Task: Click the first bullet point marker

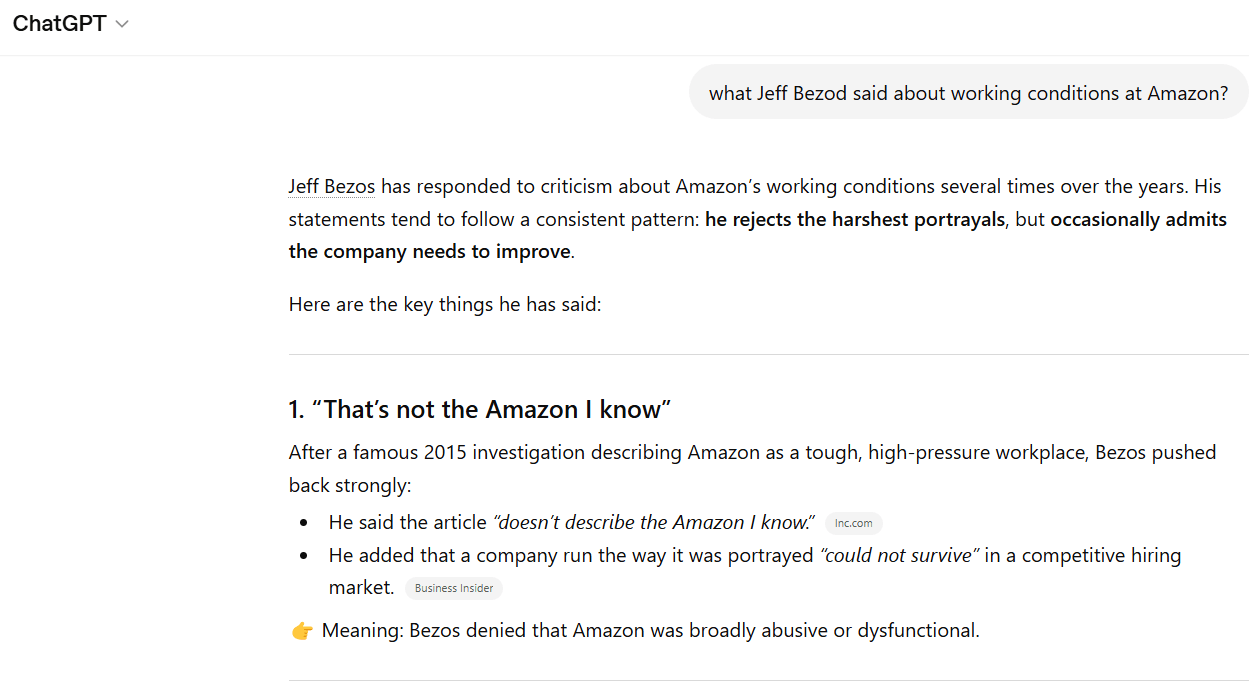Action: point(304,523)
